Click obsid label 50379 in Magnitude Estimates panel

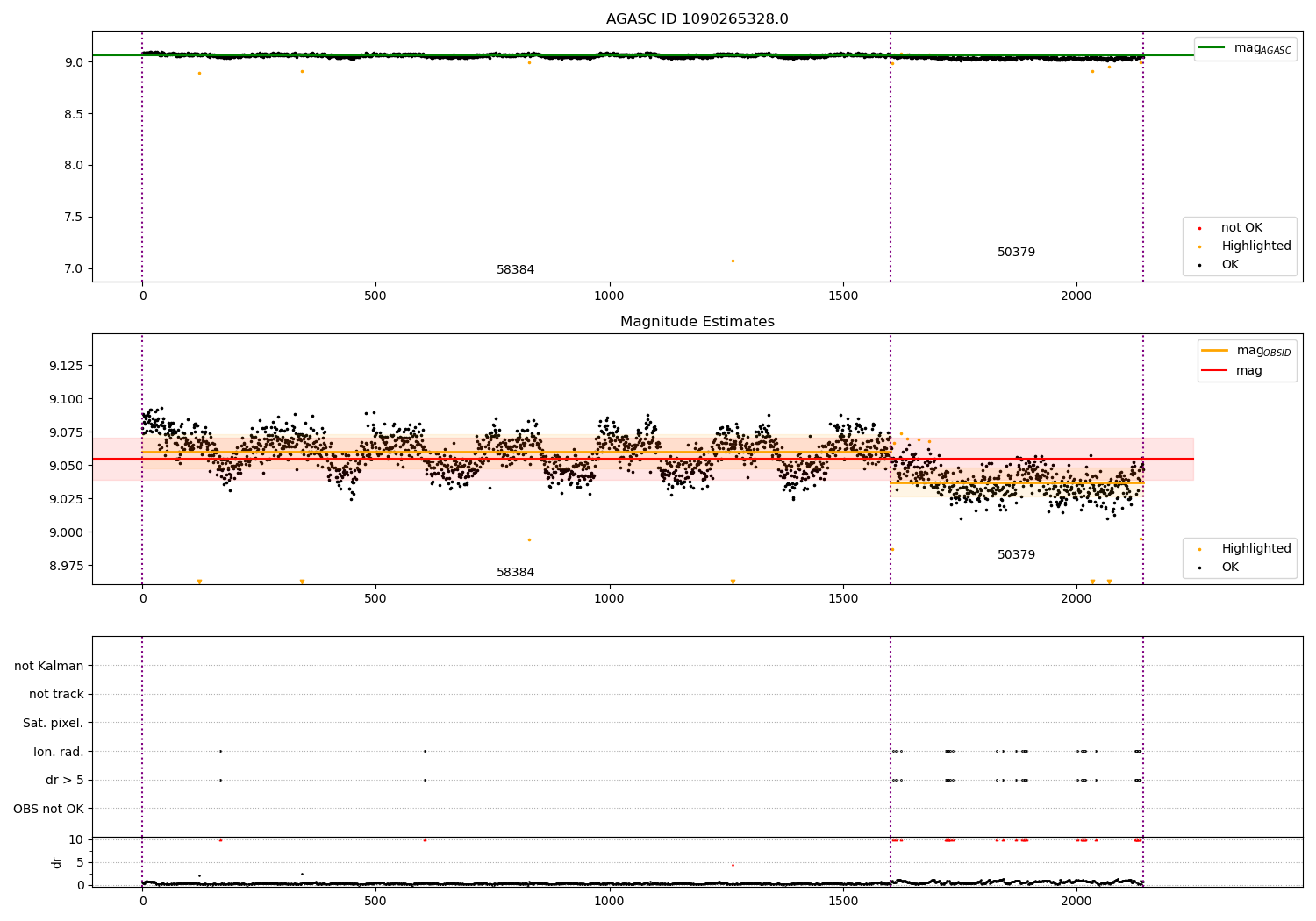(x=1016, y=555)
